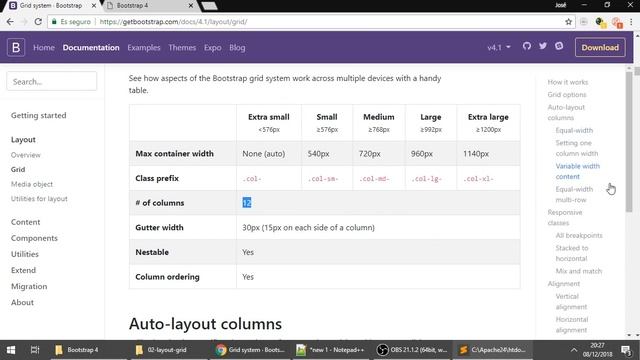This screenshot has height=360, width=640.
Task: Open Documentation in navbar
Action: click(x=91, y=47)
